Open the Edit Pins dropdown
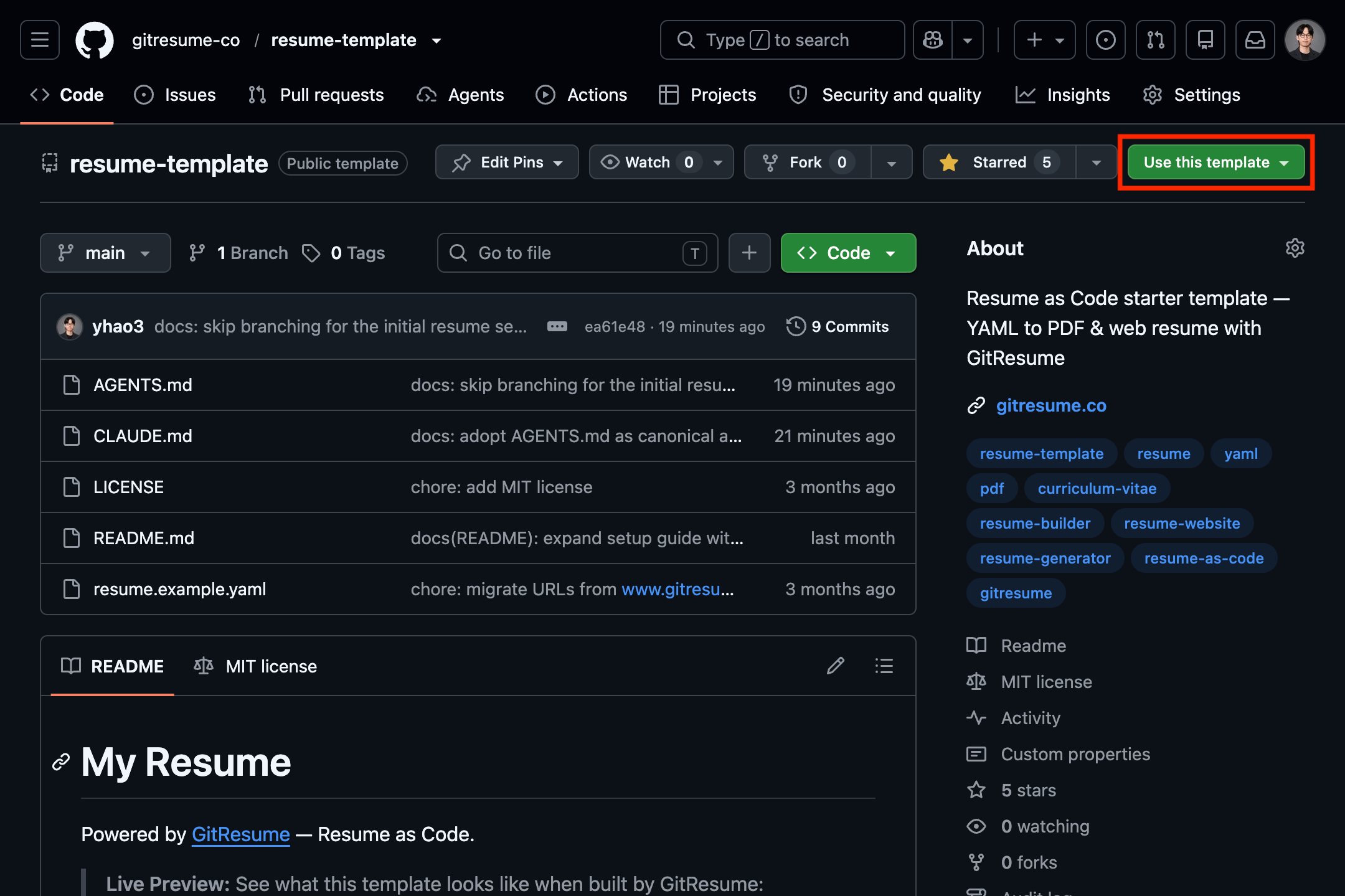The width and height of the screenshot is (1345, 896). [x=507, y=162]
